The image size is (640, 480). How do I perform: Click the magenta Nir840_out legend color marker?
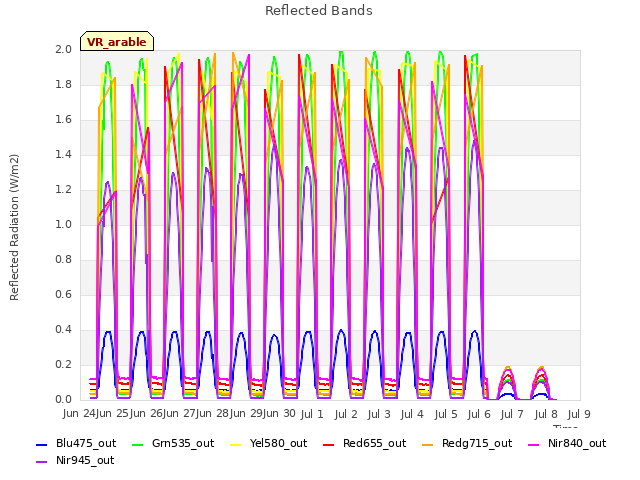coord(534,444)
